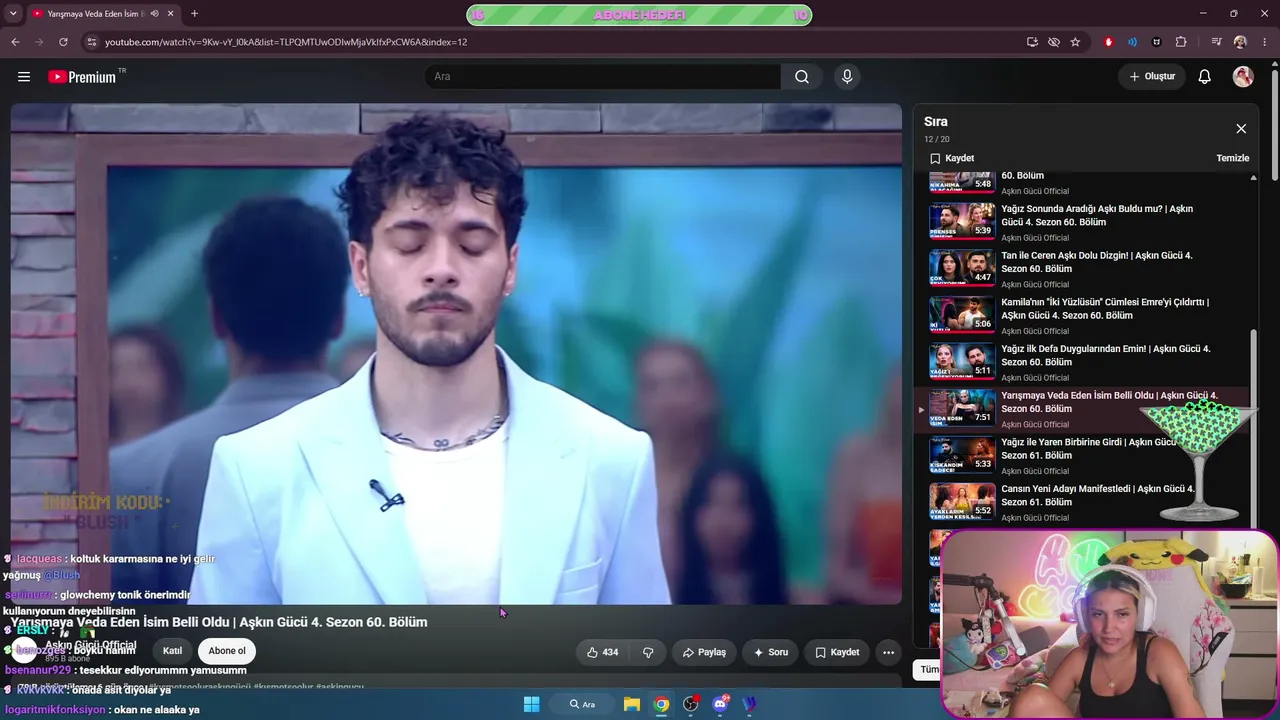Open the account avatar menu
Viewport: 1280px width, 720px height.
pyautogui.click(x=1243, y=77)
